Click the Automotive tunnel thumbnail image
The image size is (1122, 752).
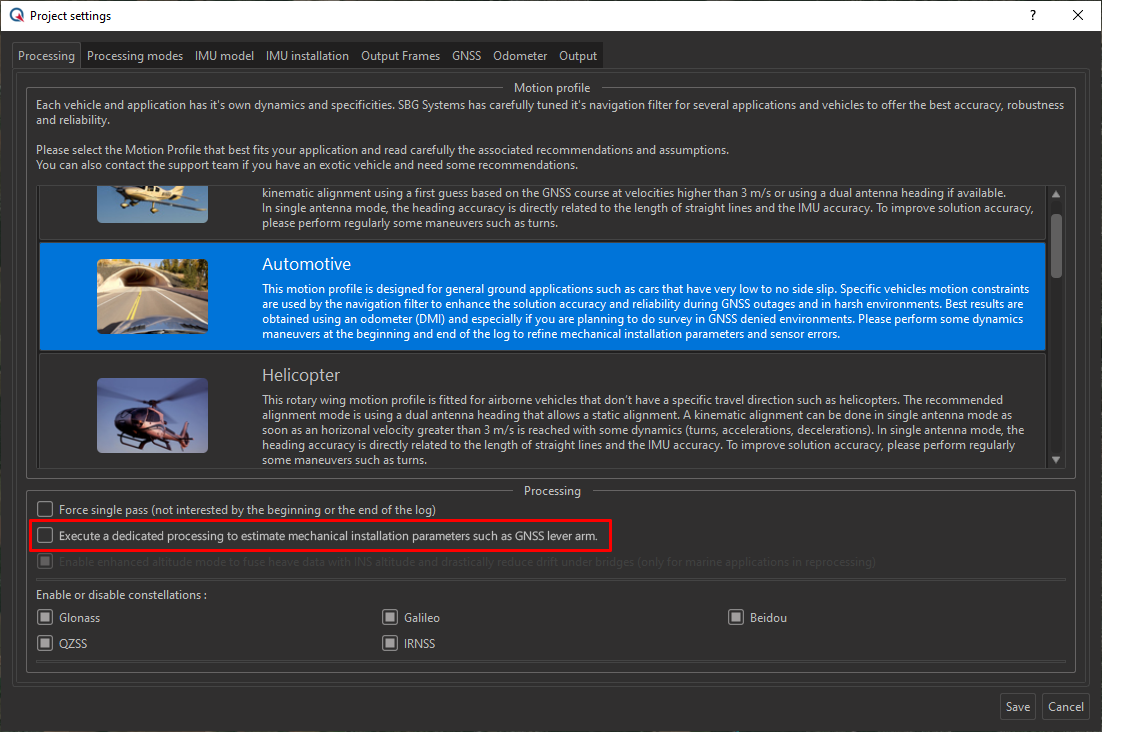point(152,296)
